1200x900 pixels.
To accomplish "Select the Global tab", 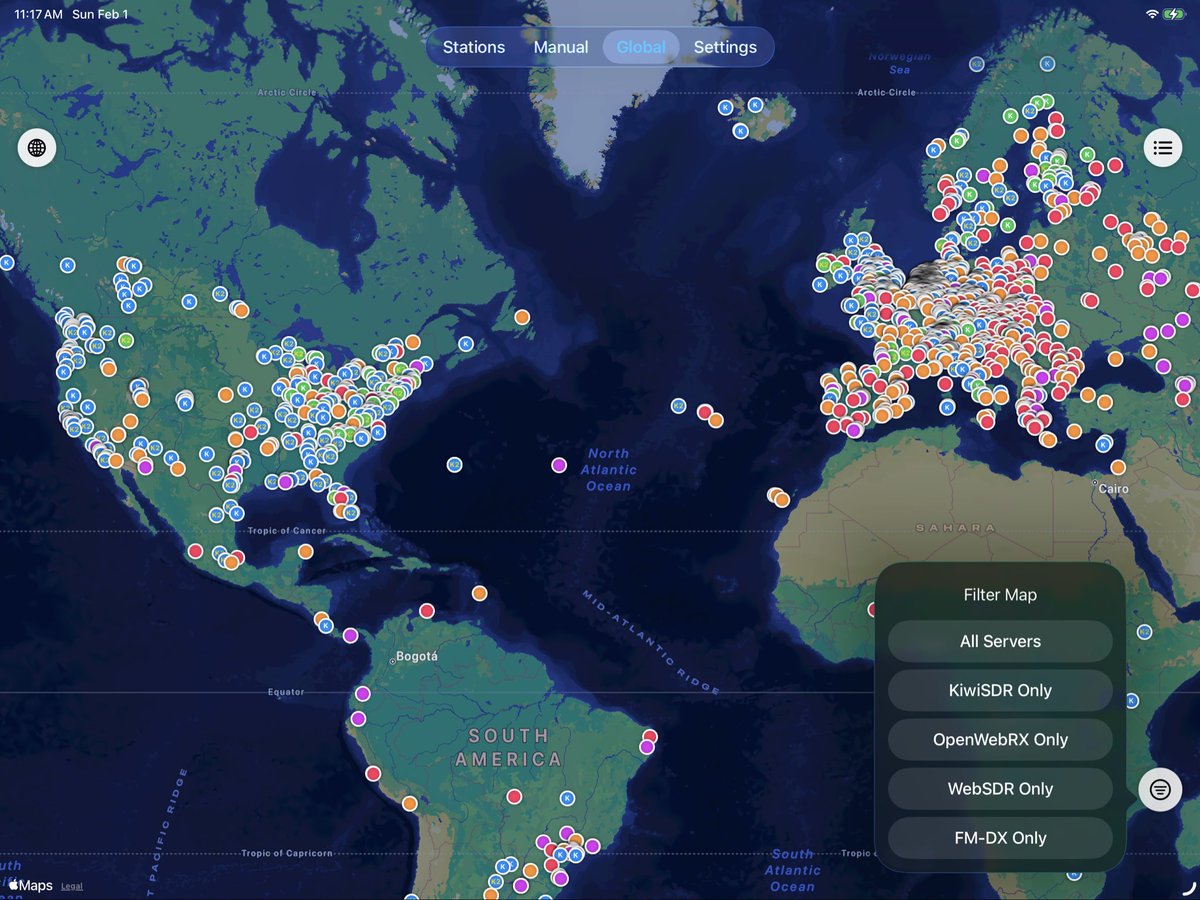I will [x=641, y=47].
